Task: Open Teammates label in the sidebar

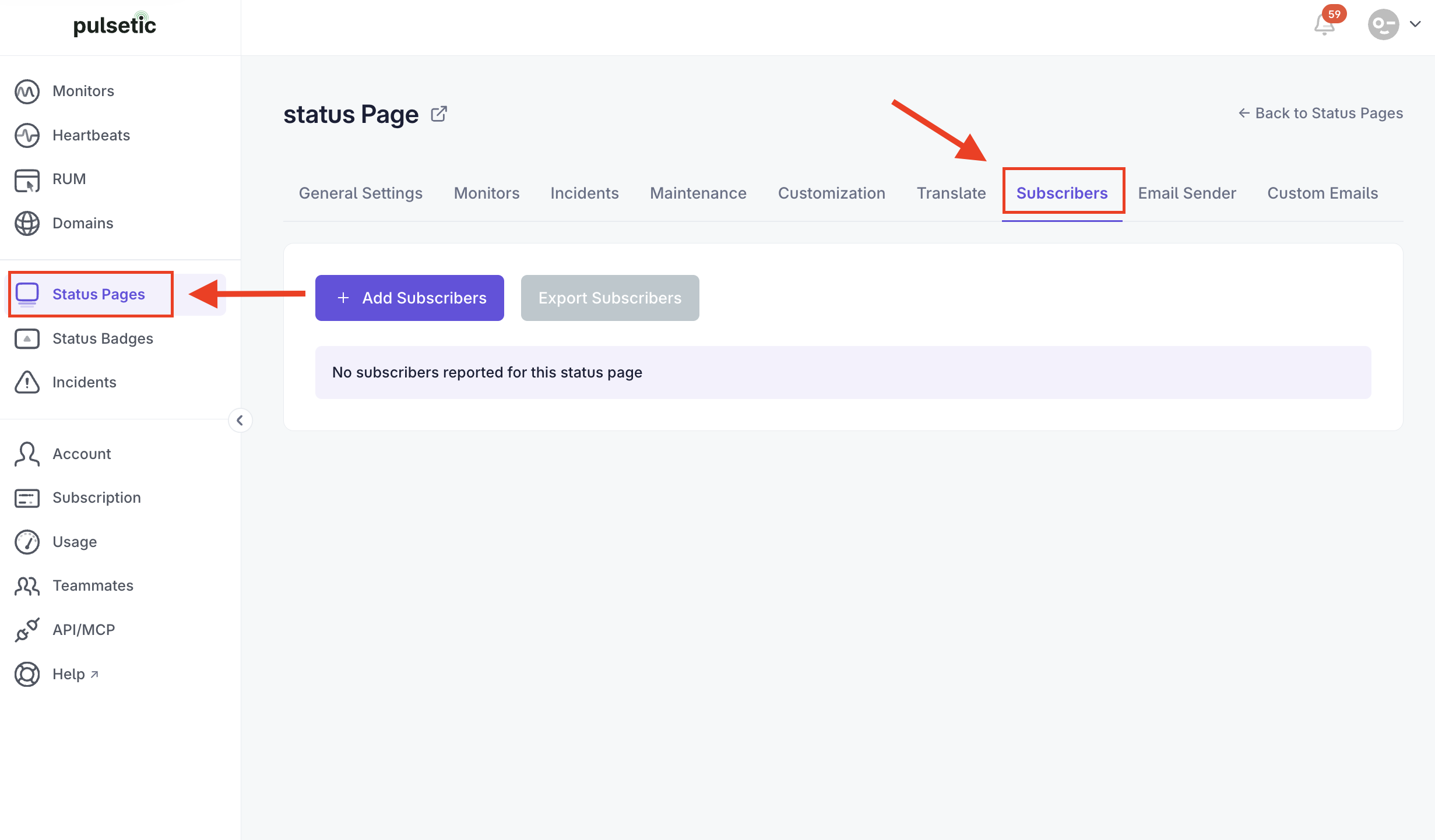Action: (x=93, y=586)
